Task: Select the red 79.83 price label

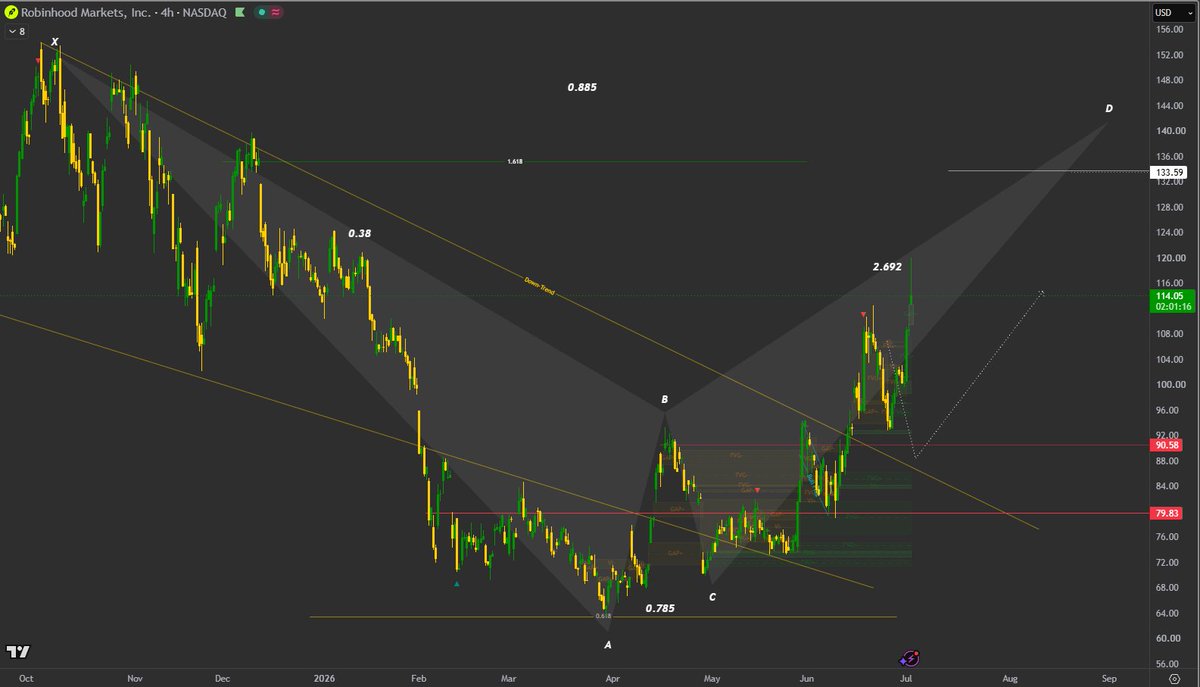Action: [x=1166, y=513]
